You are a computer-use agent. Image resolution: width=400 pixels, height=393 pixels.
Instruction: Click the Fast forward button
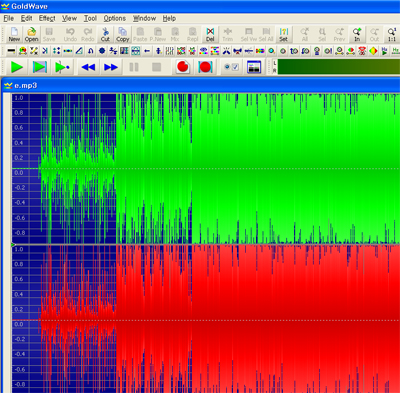click(111, 67)
